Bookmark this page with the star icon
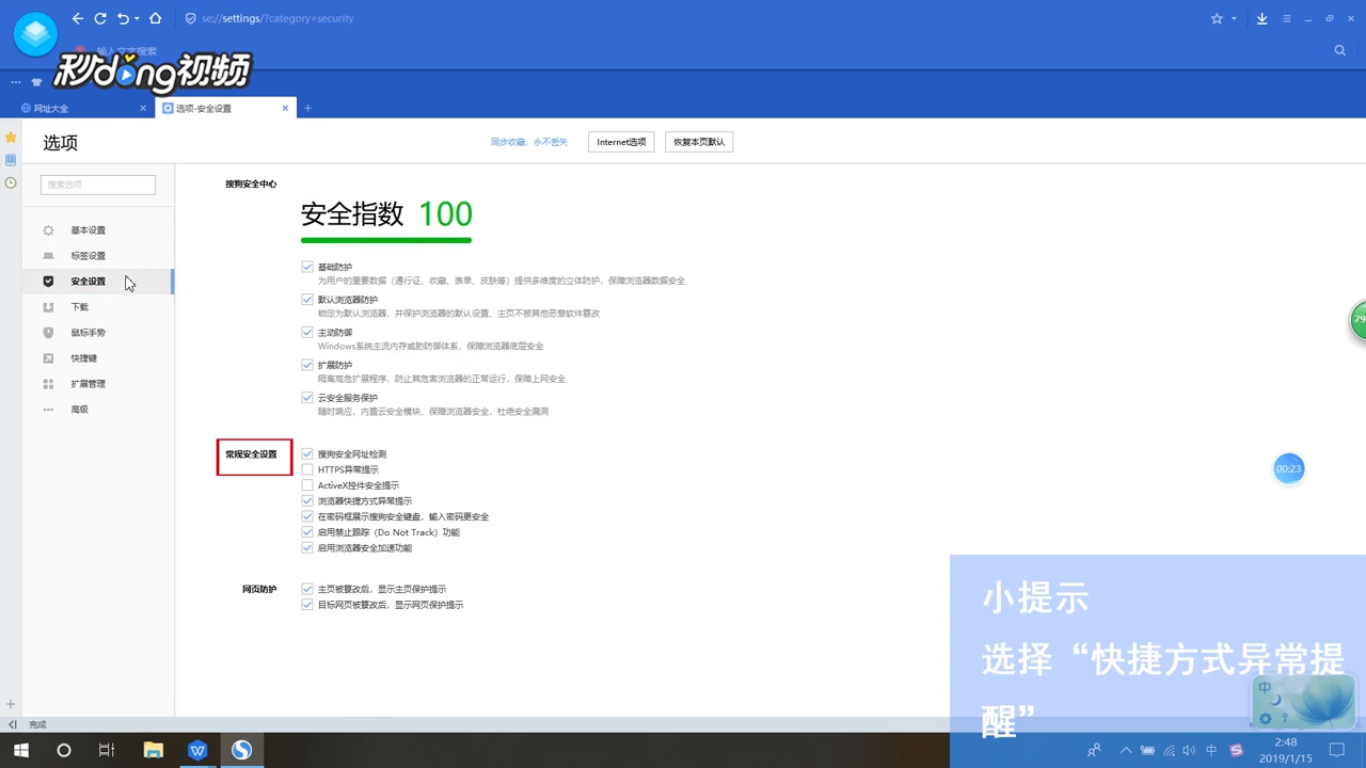The width and height of the screenshot is (1366, 768). click(1217, 18)
